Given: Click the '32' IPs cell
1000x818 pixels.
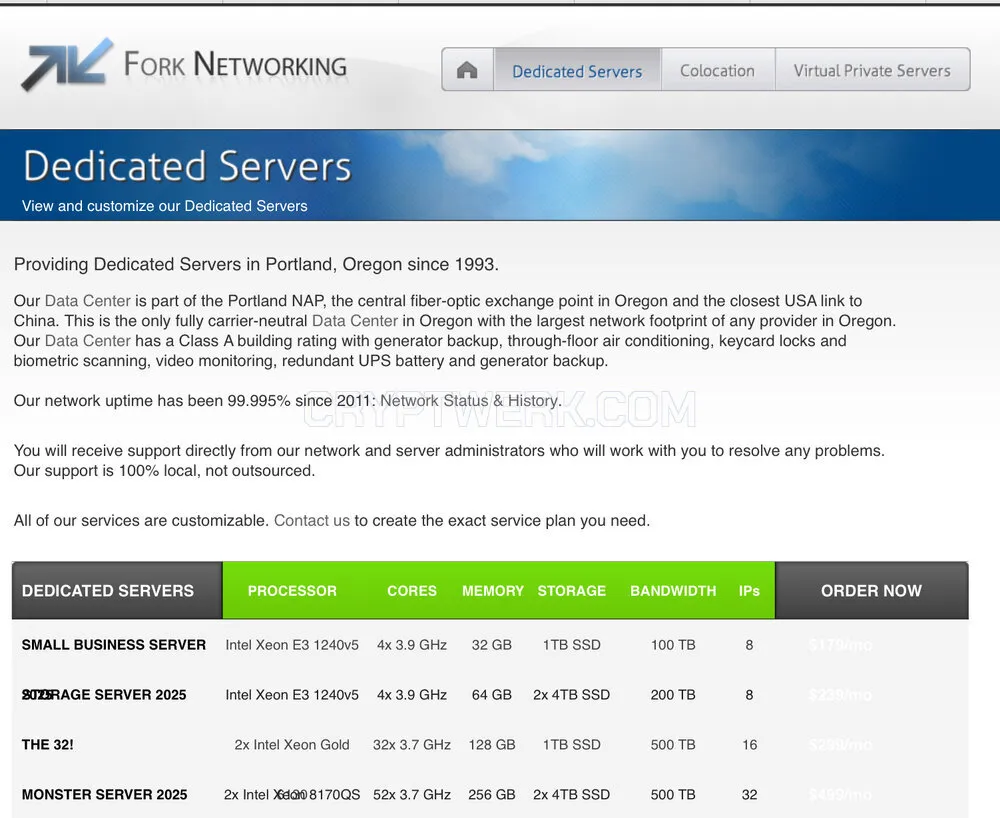Looking at the screenshot, I should 749,794.
